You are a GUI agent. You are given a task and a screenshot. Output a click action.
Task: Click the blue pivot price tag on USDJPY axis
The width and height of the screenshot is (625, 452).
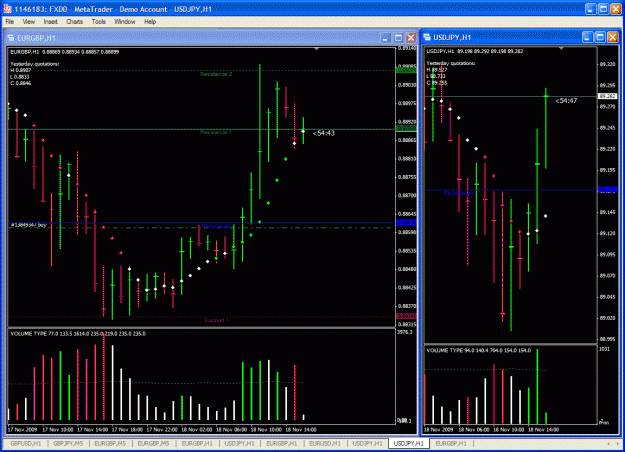click(608, 189)
